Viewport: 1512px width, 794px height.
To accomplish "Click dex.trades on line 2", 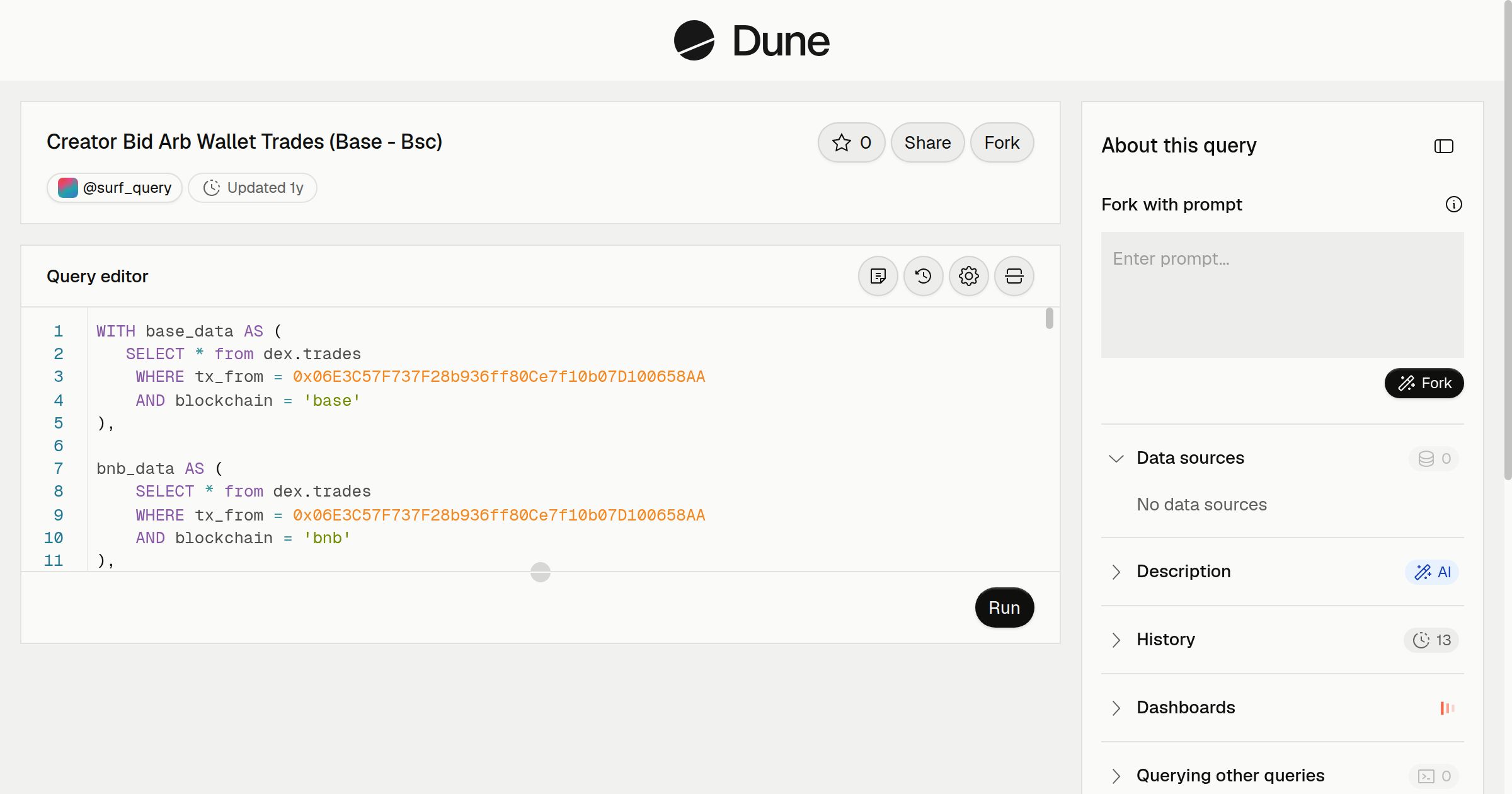I will click(312, 354).
